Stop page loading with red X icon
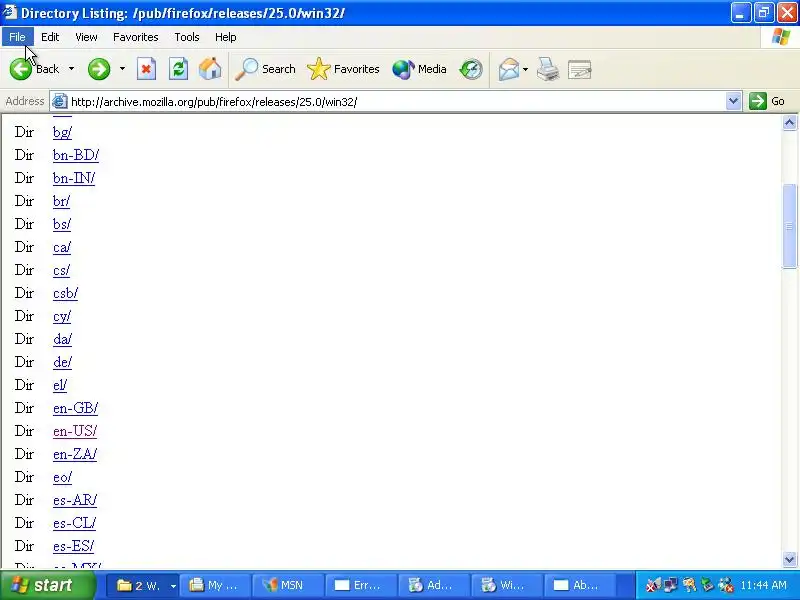Viewport: 800px width, 600px height. 146,69
